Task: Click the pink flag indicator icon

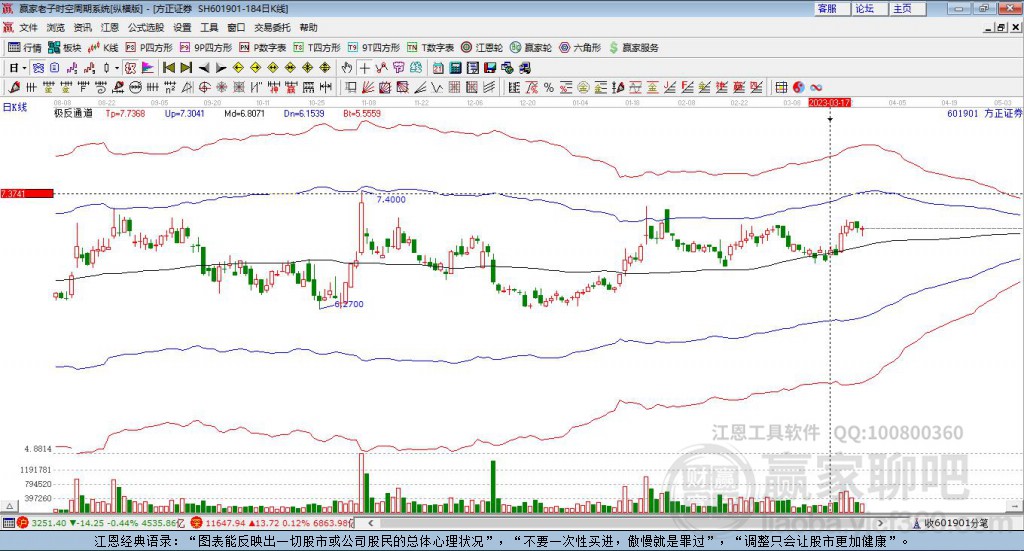Action: tap(149, 68)
